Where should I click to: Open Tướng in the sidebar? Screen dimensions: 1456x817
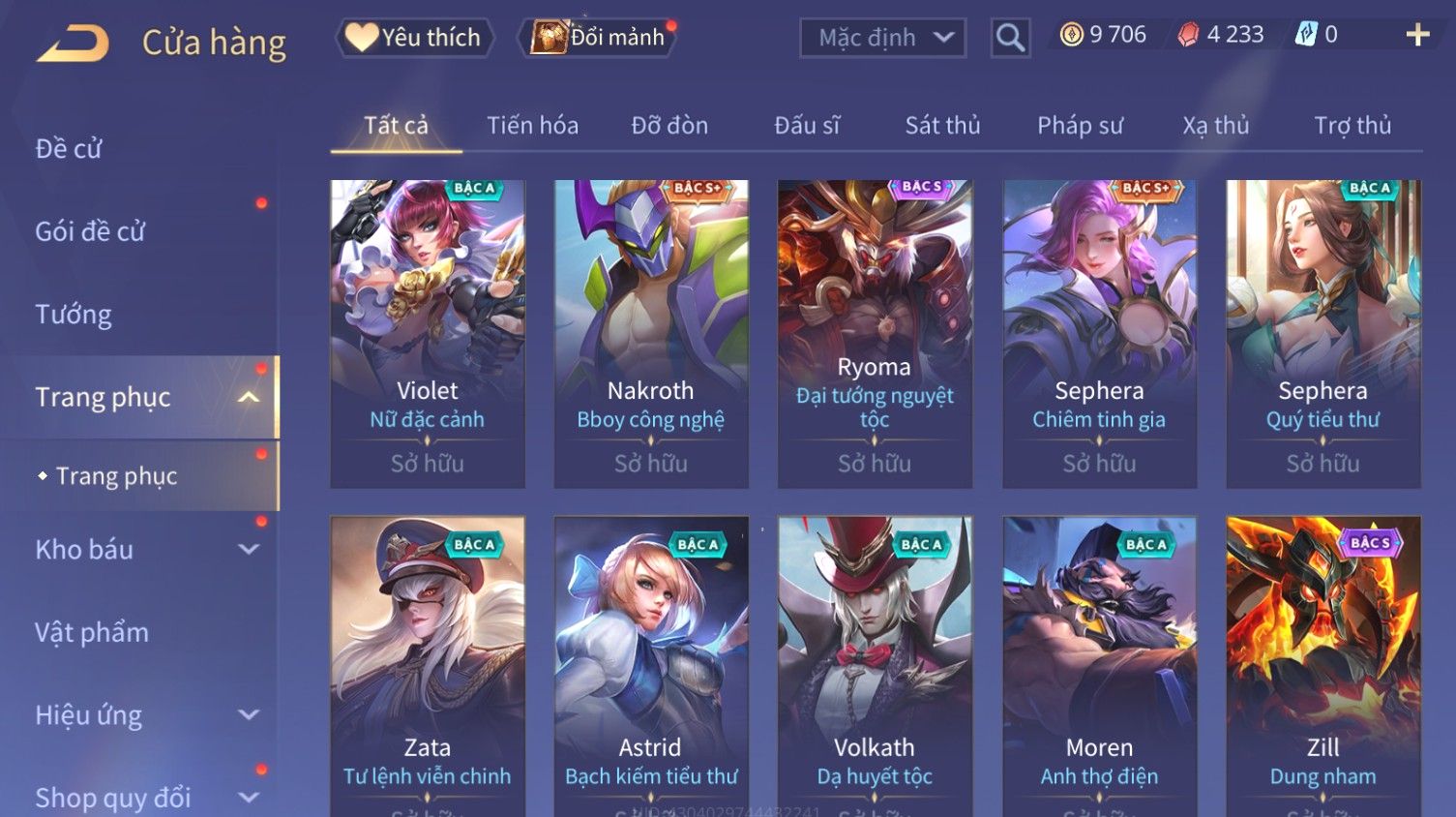point(74,315)
